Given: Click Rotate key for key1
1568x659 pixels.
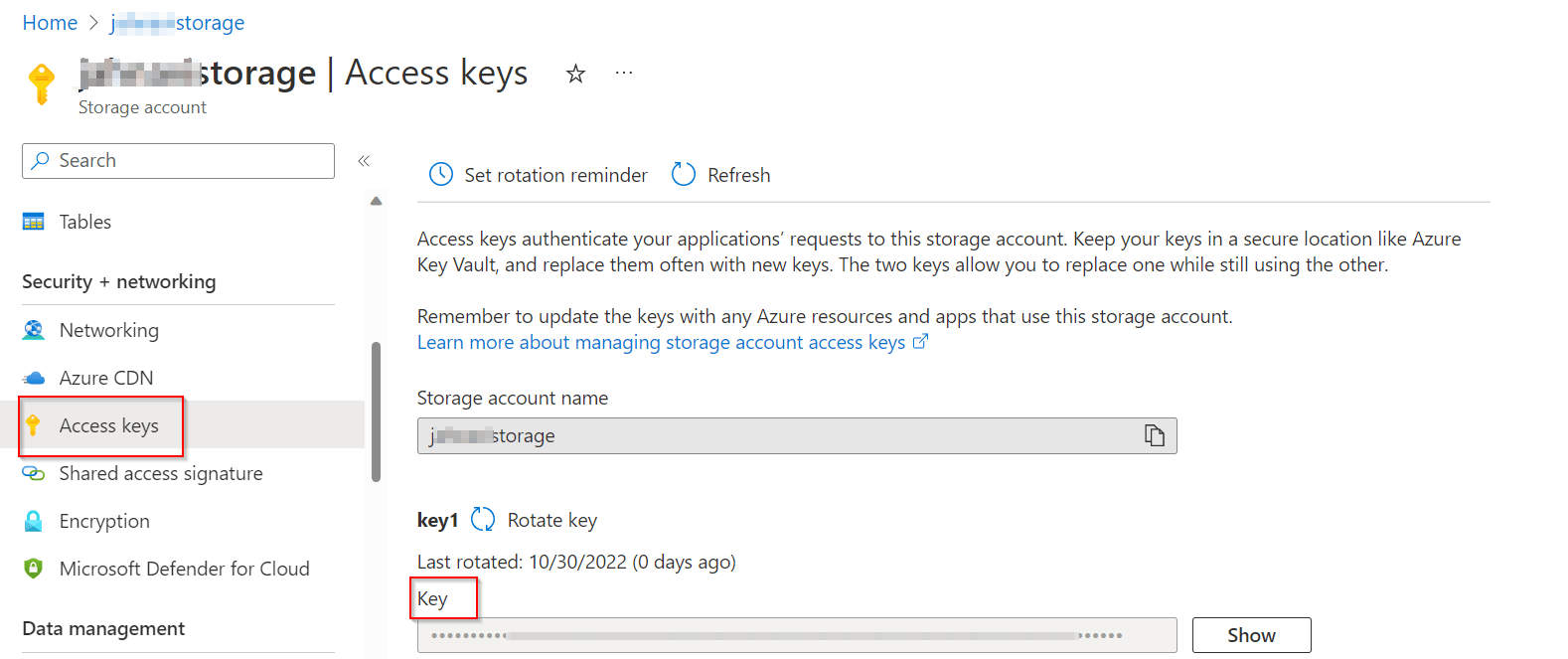Looking at the screenshot, I should click(x=552, y=520).
